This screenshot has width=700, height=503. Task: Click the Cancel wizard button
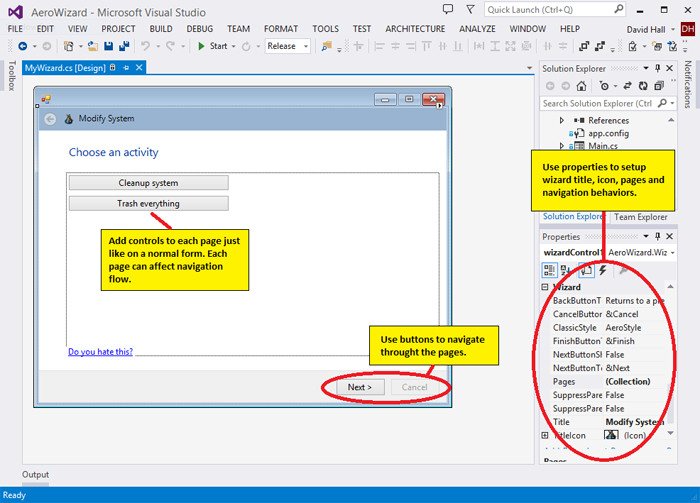pyautogui.click(x=414, y=387)
